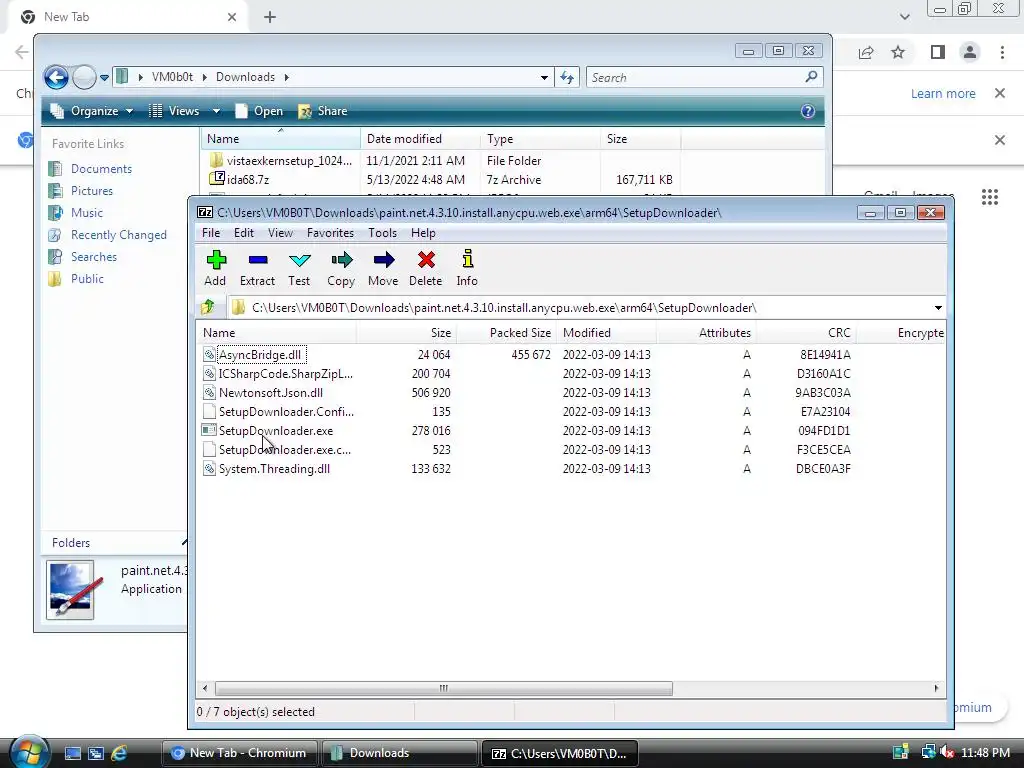Click the Add button in 7-Zip toolbar
The width and height of the screenshot is (1024, 768).
tap(215, 268)
